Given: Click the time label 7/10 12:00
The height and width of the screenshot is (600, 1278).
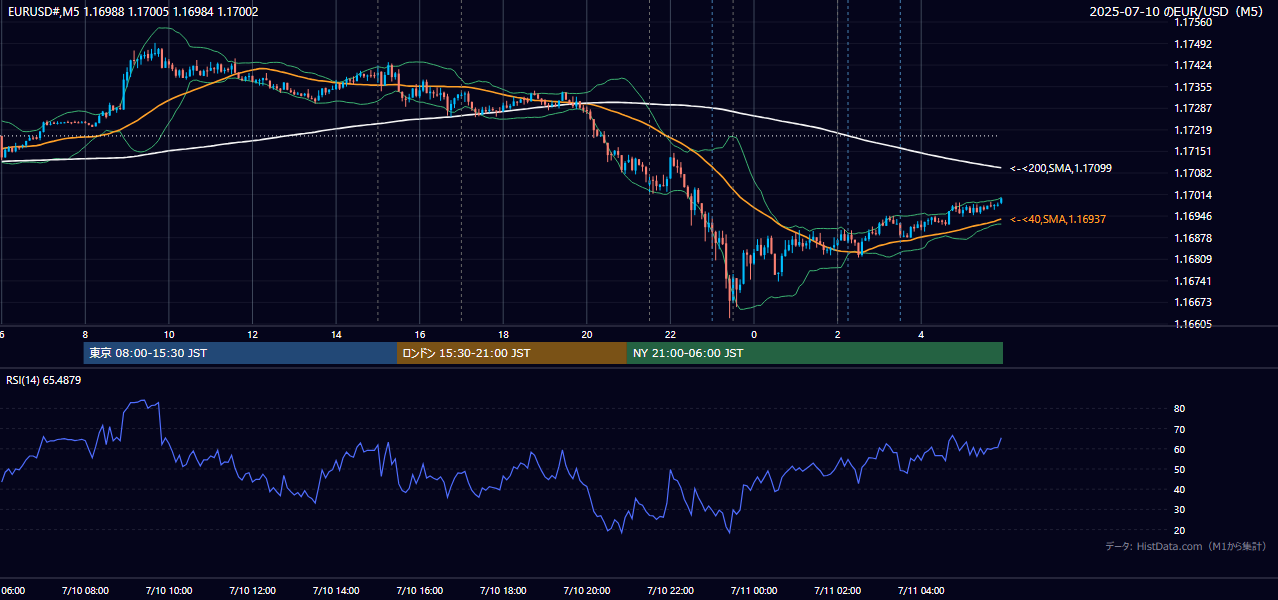Looking at the screenshot, I should pos(252,590).
